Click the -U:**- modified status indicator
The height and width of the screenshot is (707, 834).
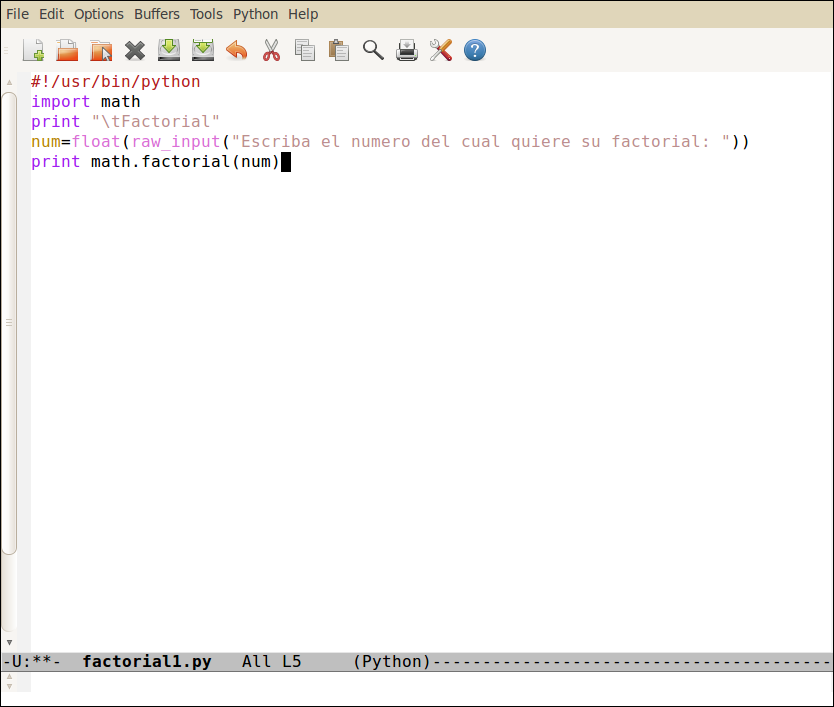pyautogui.click(x=32, y=661)
